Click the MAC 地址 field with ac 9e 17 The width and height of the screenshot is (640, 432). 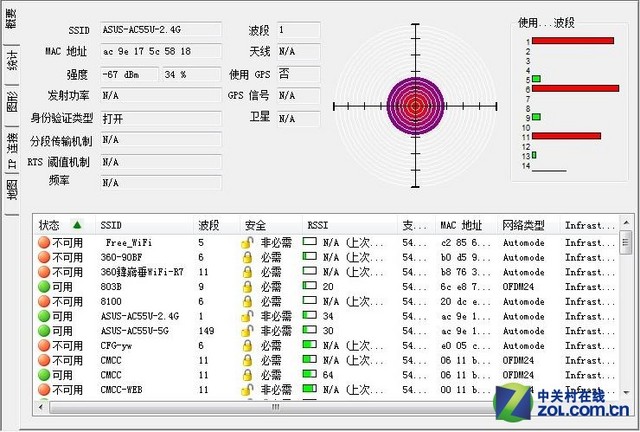click(x=161, y=51)
